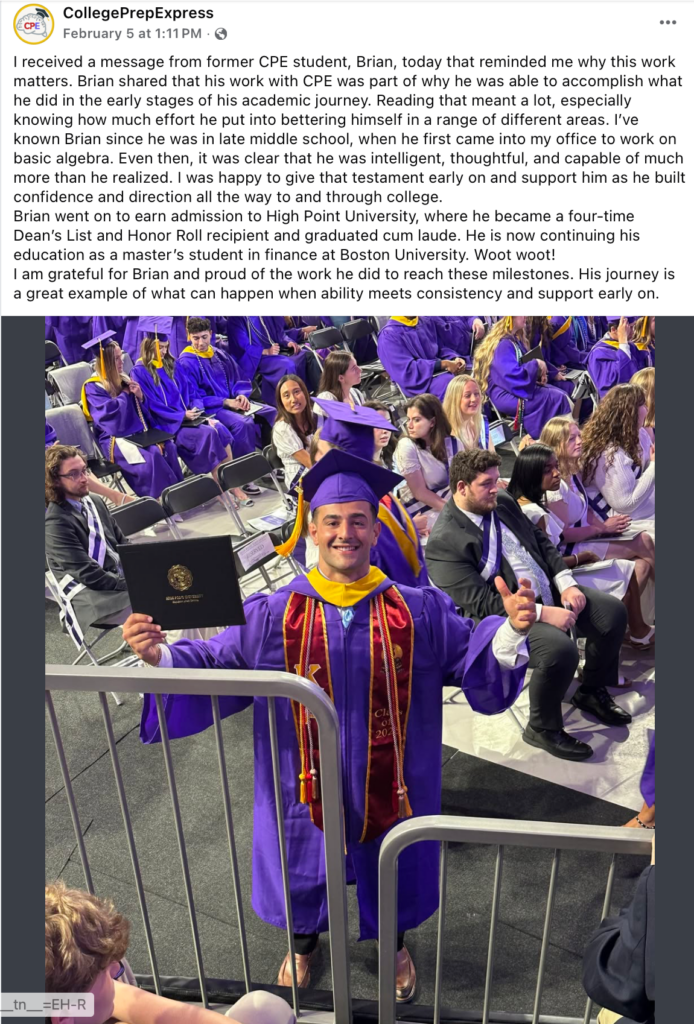The width and height of the screenshot is (694, 1024).
Task: Click the final paragraph about milestones
Action: click(340, 283)
